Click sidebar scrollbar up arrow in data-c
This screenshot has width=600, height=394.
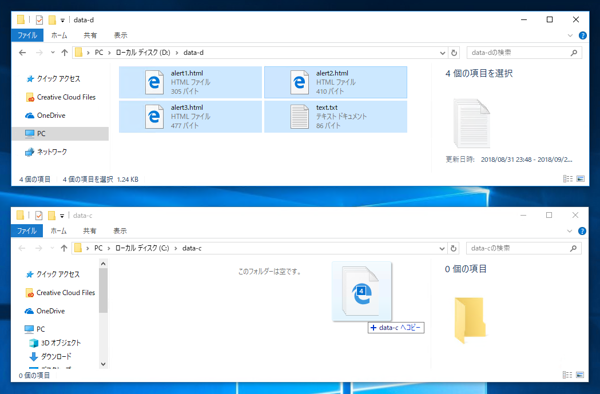(103, 264)
